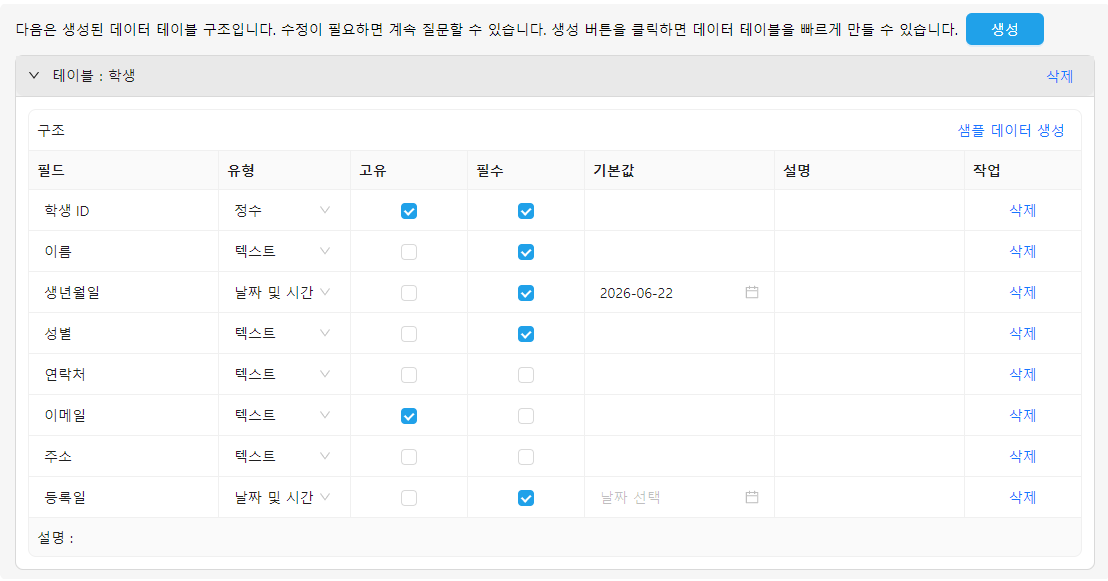
Task: Uncheck 고유 checkbox for 이메일
Action: pos(408,416)
